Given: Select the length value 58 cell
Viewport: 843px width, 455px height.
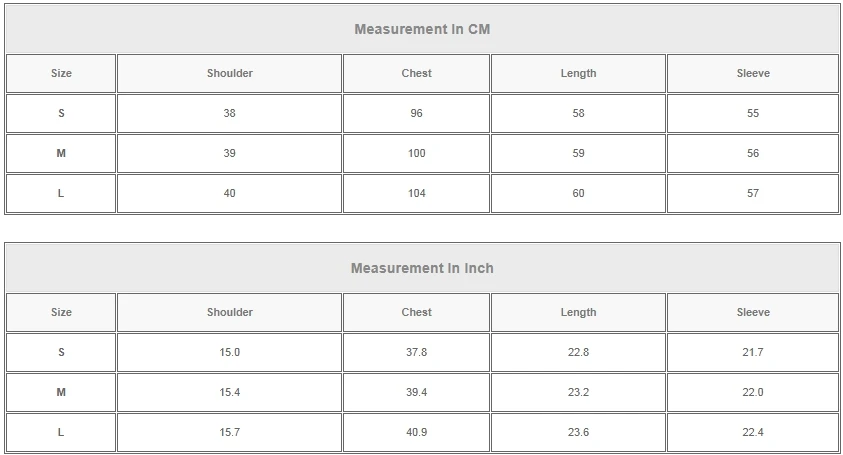Looking at the screenshot, I should 578,114.
